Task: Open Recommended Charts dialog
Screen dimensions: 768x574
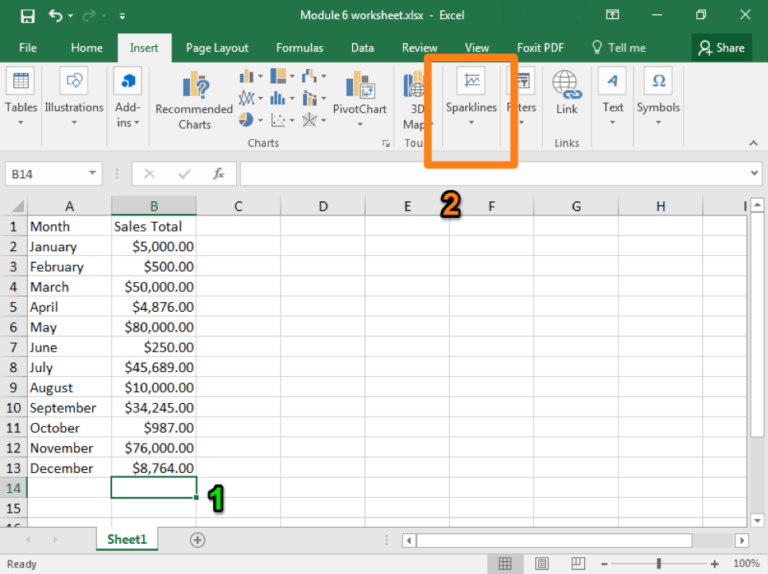Action: pyautogui.click(x=194, y=100)
